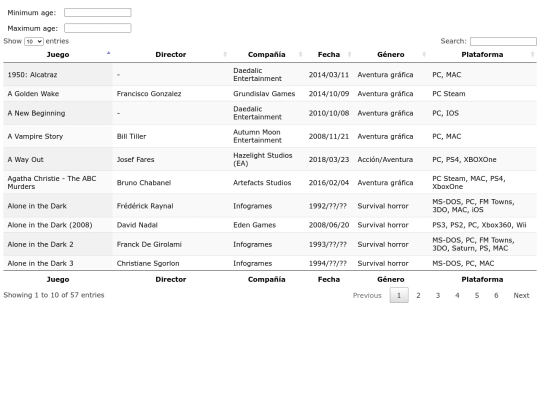Select the A Golden Wake game cell
The height and width of the screenshot is (405, 540).
click(58, 94)
